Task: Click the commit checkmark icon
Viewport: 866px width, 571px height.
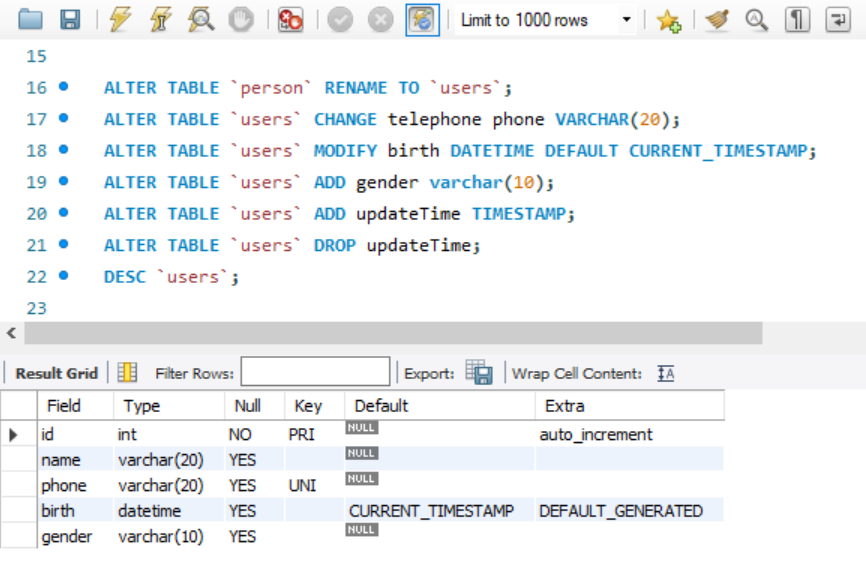Action: (x=340, y=20)
